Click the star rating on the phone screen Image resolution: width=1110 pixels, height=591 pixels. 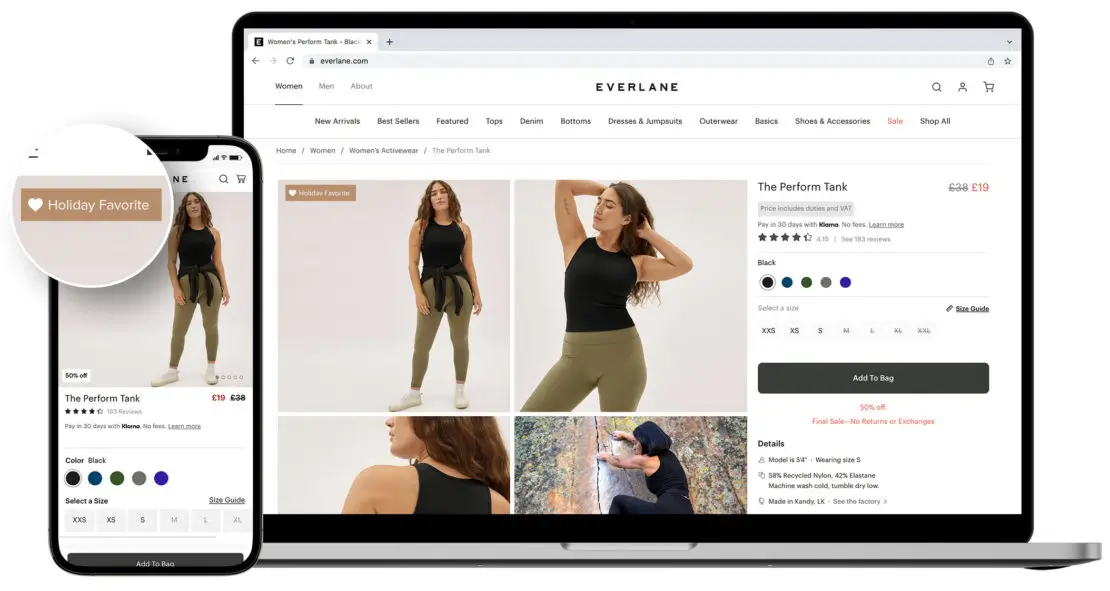[x=84, y=411]
